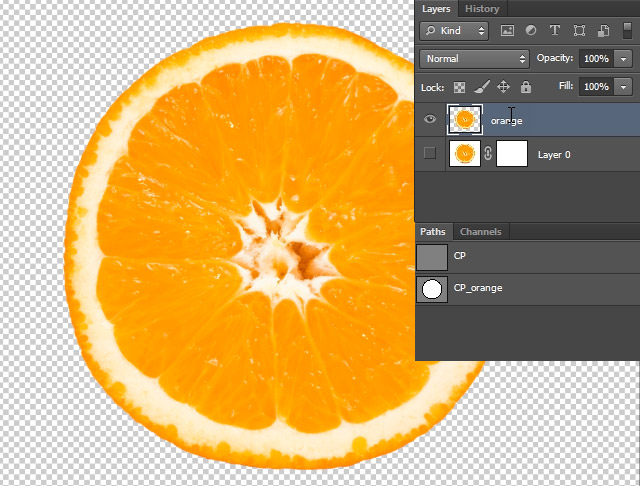Select the CP path row
Viewport: 640px width, 486px height.
tap(527, 257)
